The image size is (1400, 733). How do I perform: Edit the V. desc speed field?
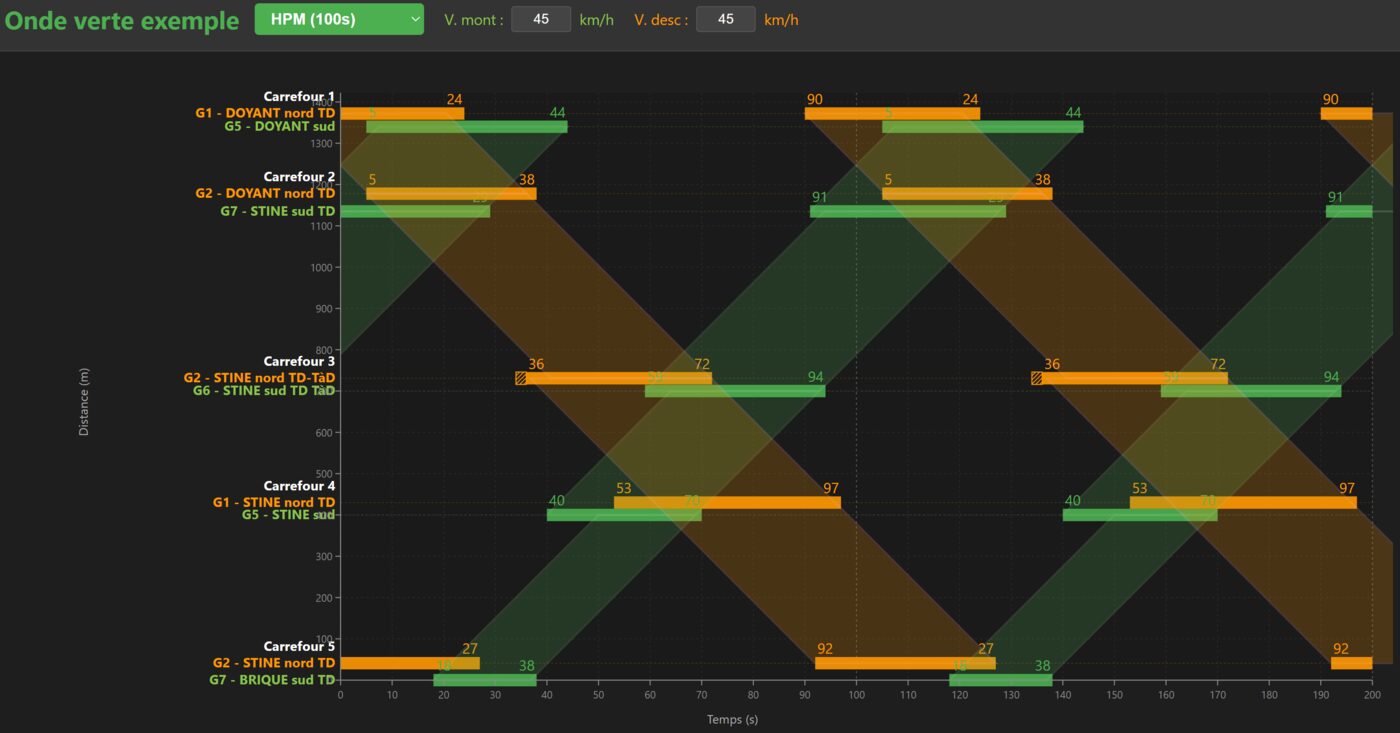click(726, 19)
